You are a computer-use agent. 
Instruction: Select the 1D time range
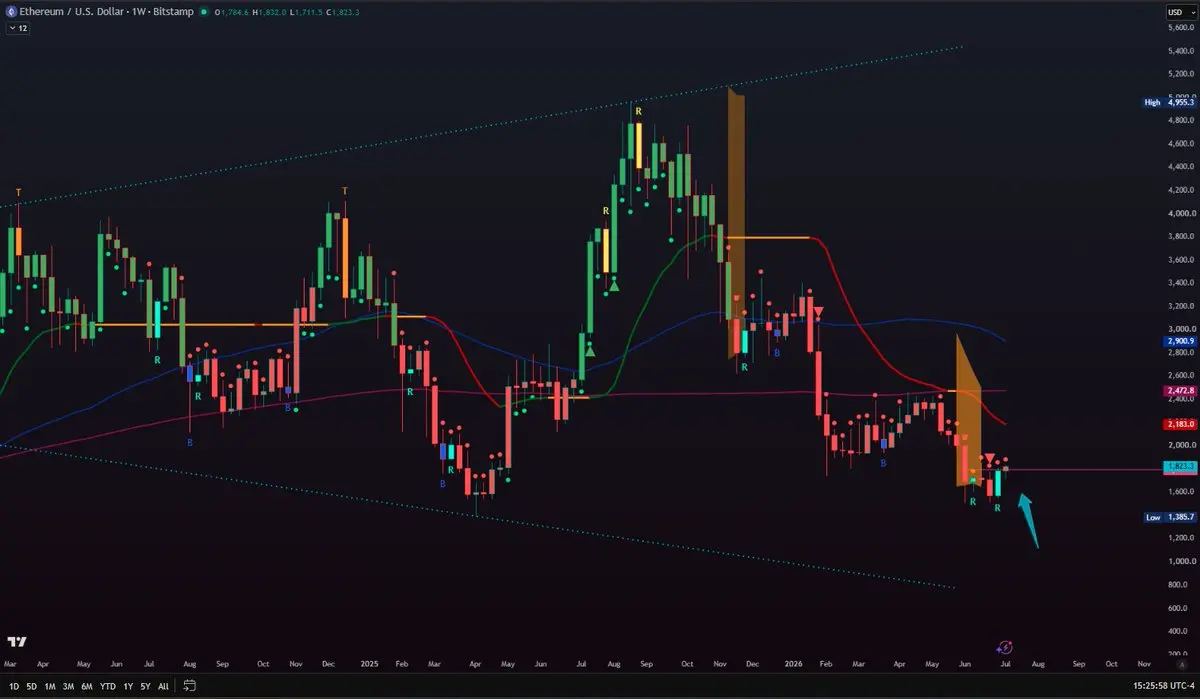pyautogui.click(x=12, y=686)
